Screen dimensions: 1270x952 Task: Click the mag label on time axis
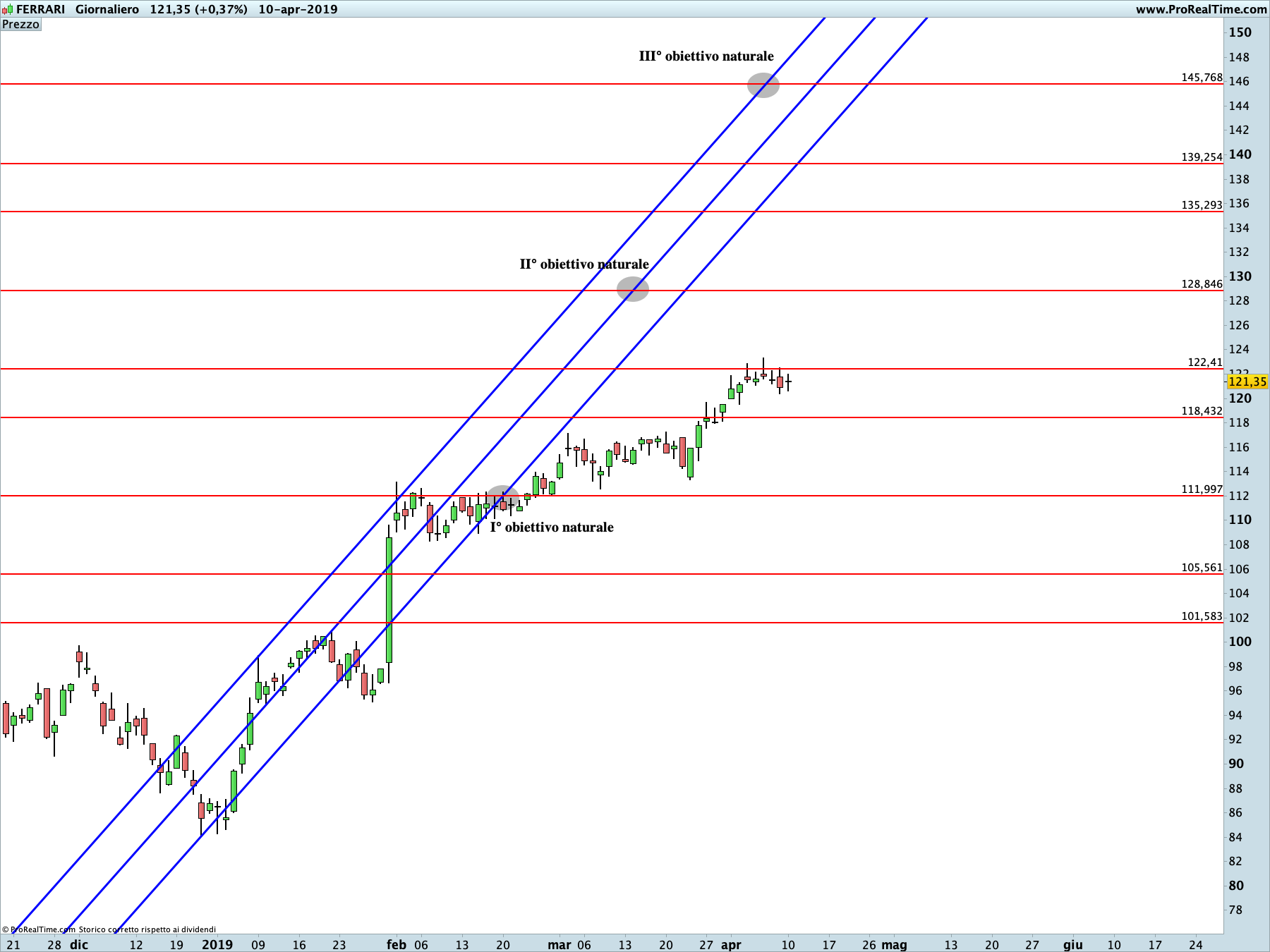click(894, 944)
